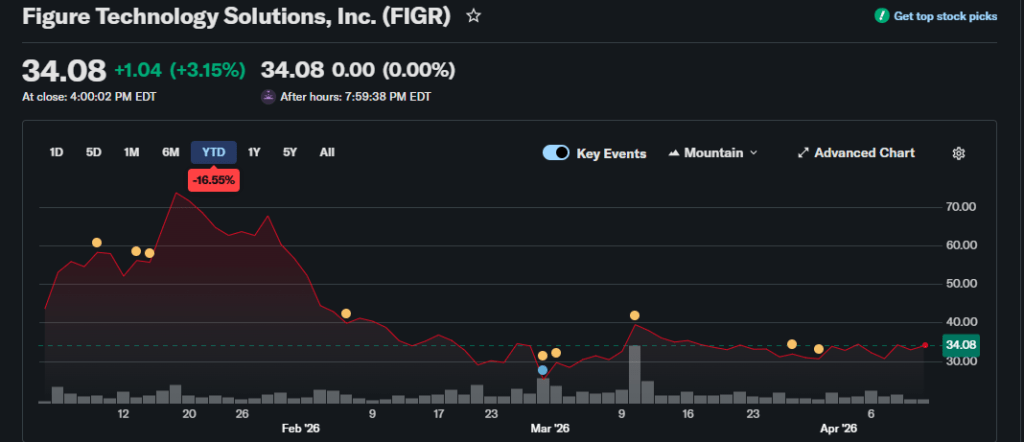
Task: Open the Get top stock picks link
Action: (x=944, y=16)
